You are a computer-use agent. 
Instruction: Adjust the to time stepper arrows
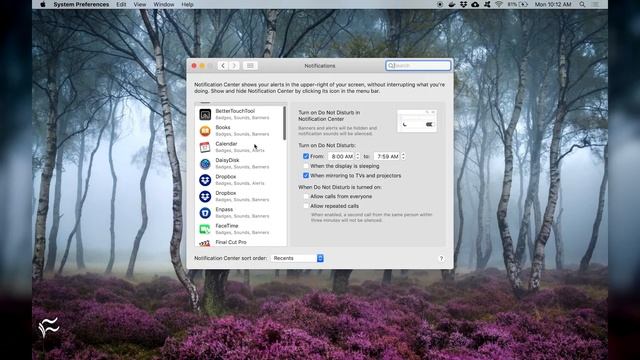403,156
